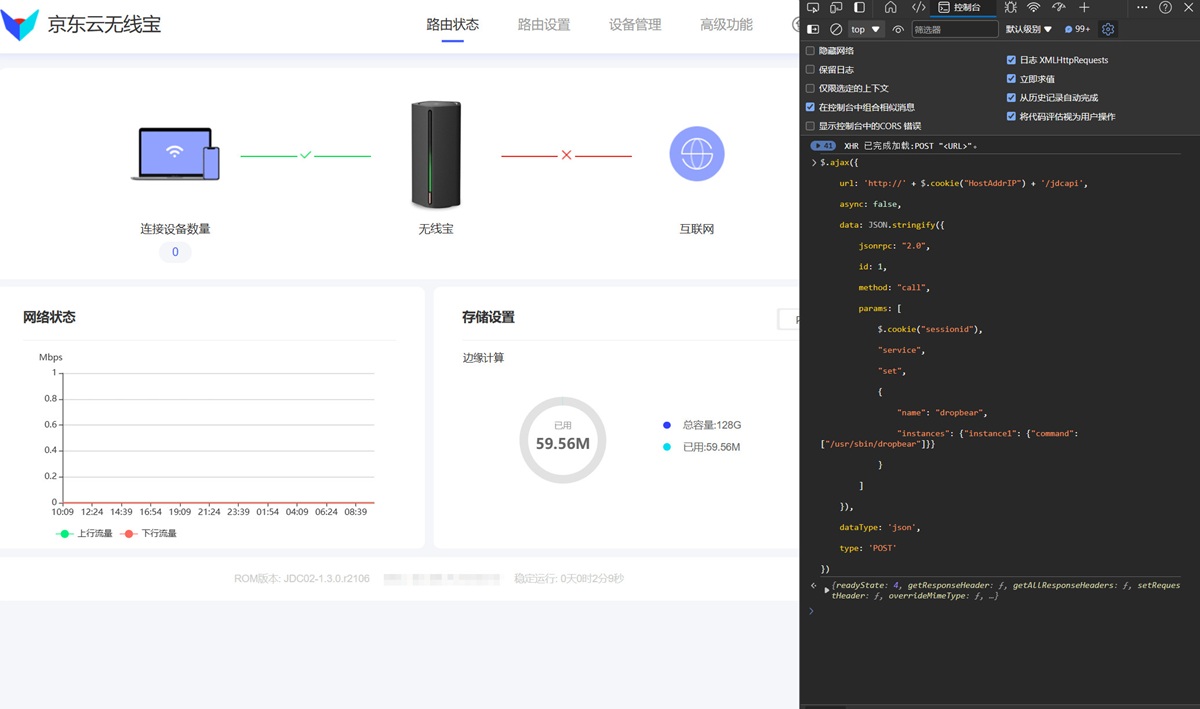Image resolution: width=1200 pixels, height=709 pixels.
Task: Expand the readyState result object arrow
Action: point(826,590)
